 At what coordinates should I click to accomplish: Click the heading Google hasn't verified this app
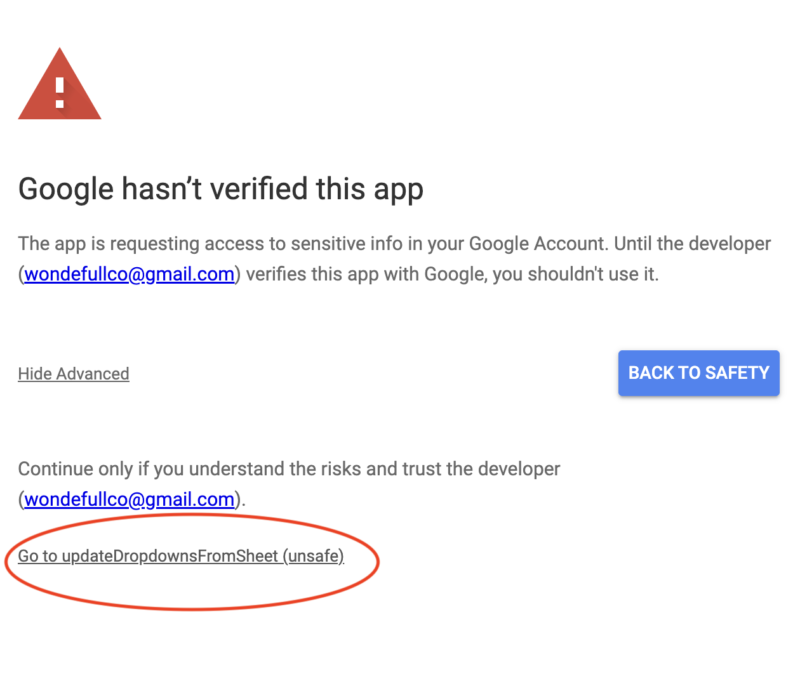[220, 189]
